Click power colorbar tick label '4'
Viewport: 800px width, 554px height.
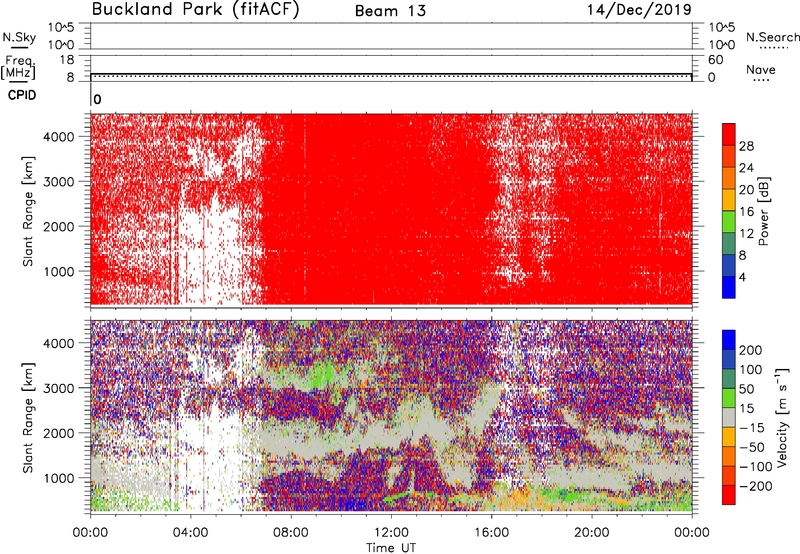click(x=743, y=277)
